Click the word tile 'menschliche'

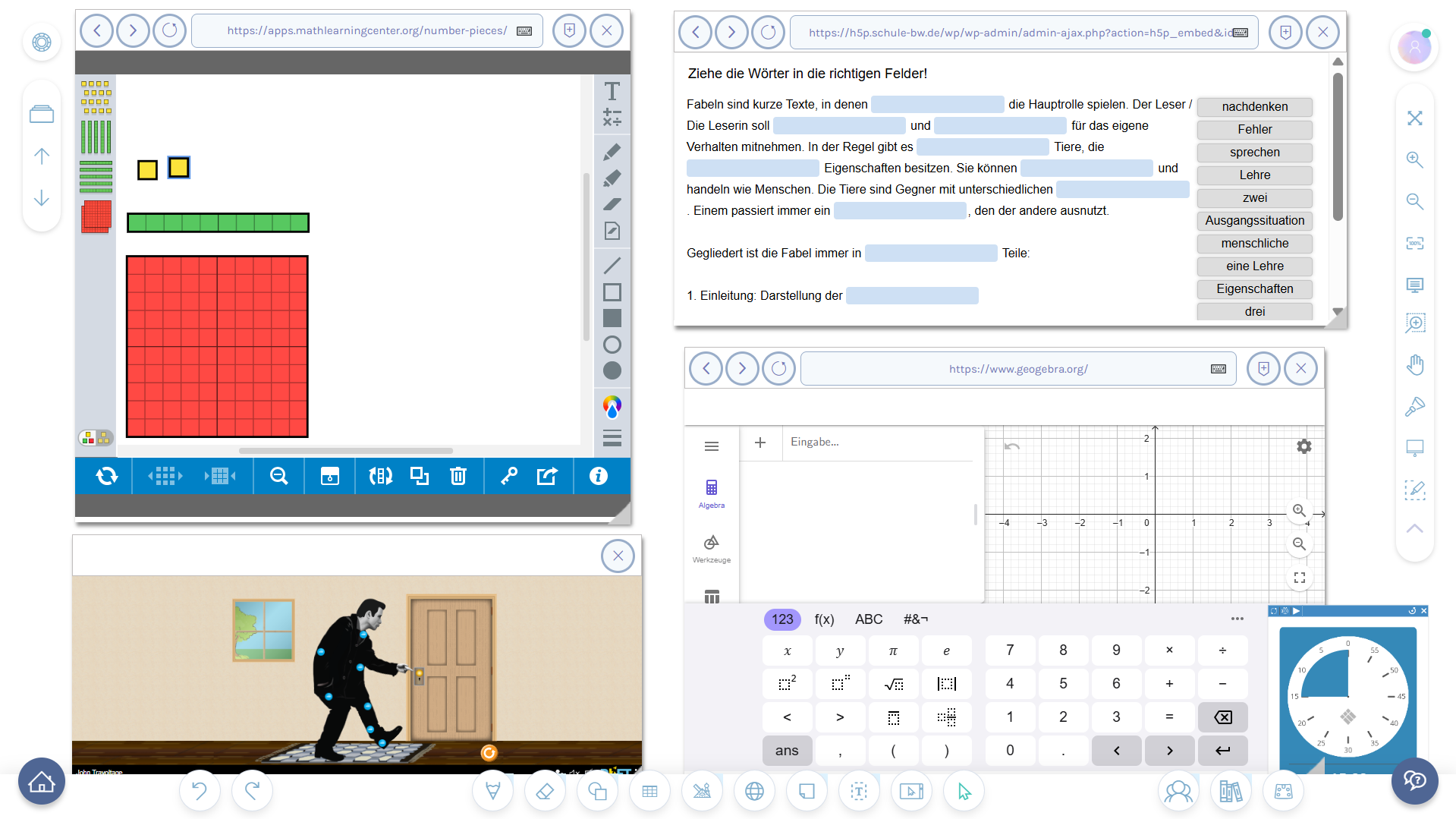click(x=1255, y=244)
